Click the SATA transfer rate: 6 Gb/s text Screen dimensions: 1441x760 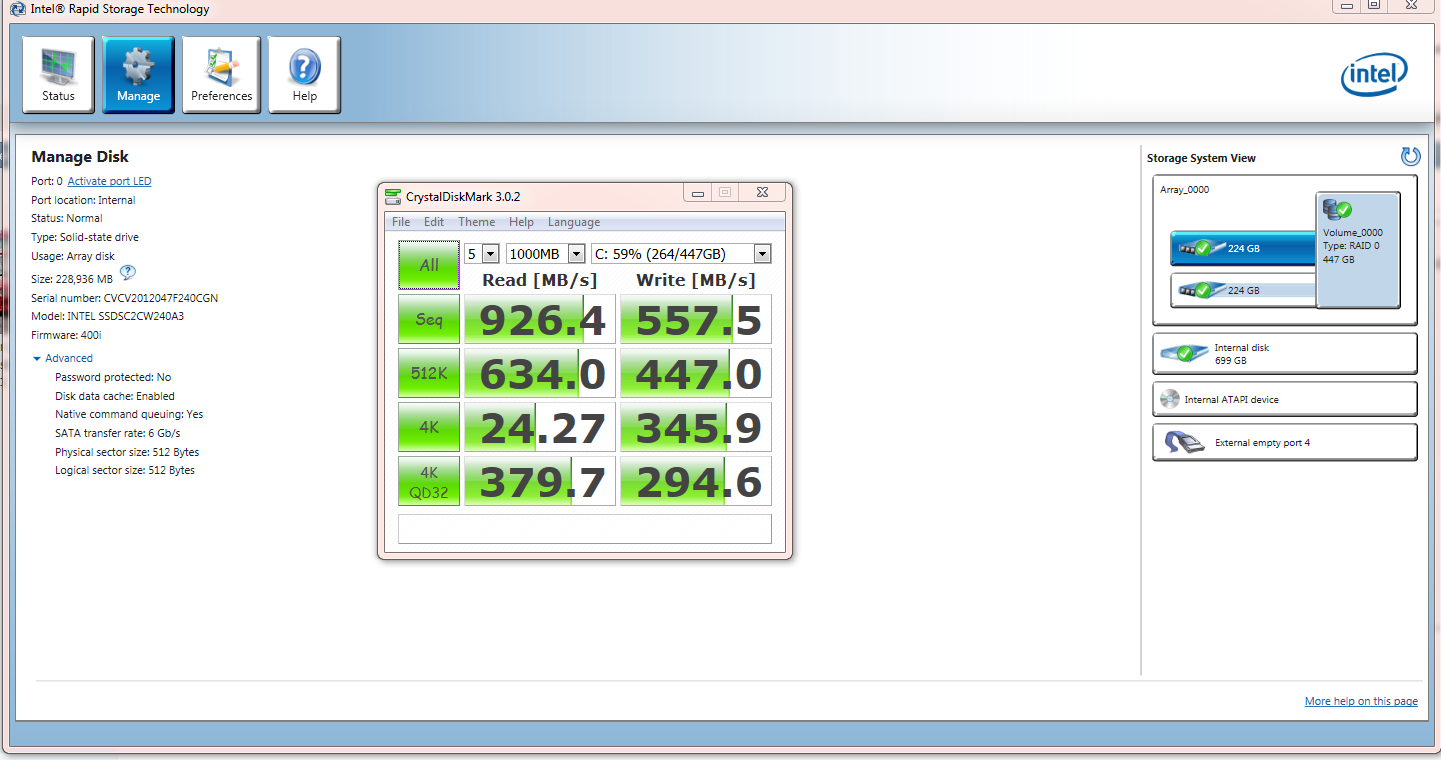click(x=118, y=433)
